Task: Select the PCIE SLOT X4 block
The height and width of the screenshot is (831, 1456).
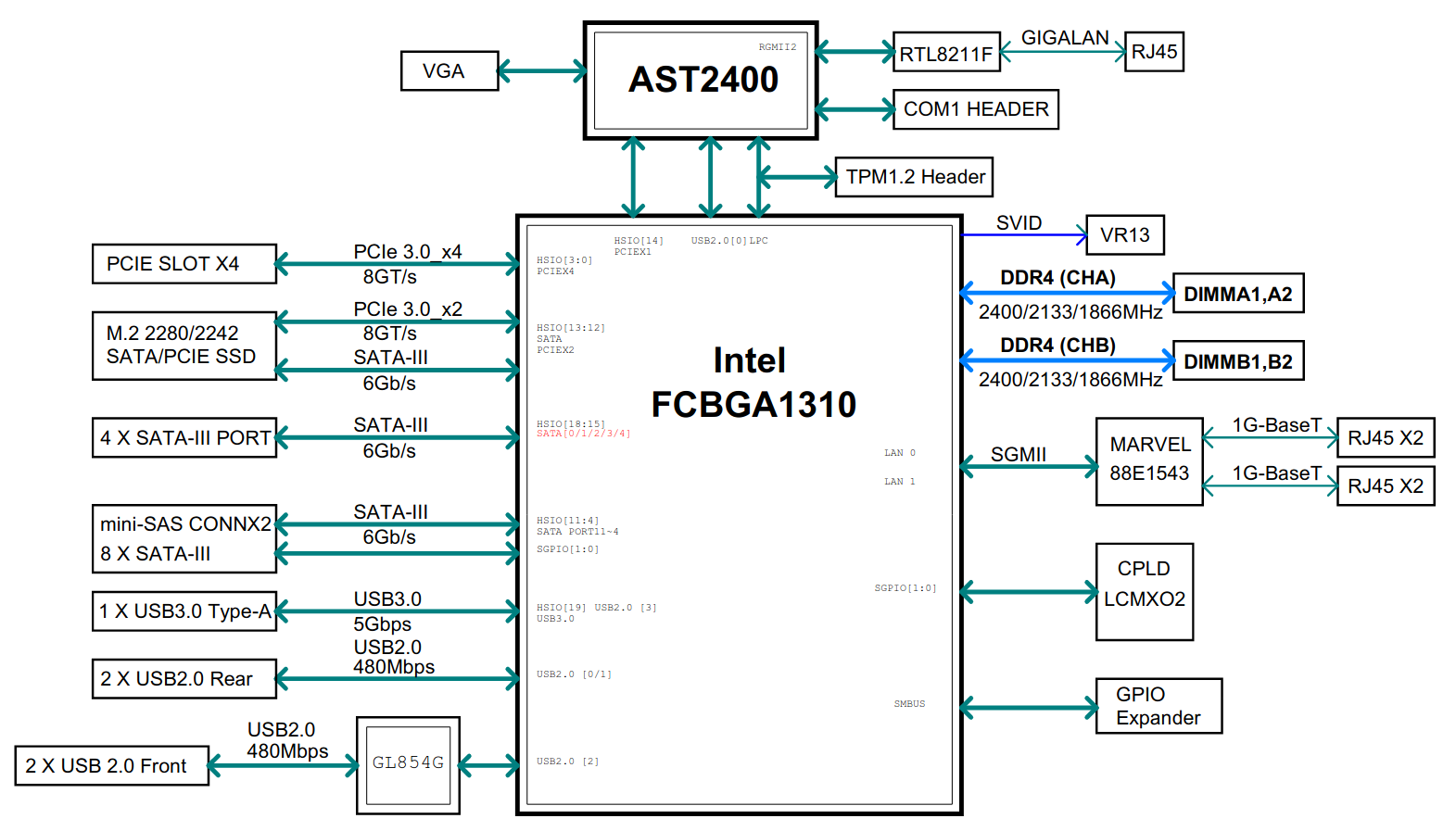Action: [x=184, y=264]
